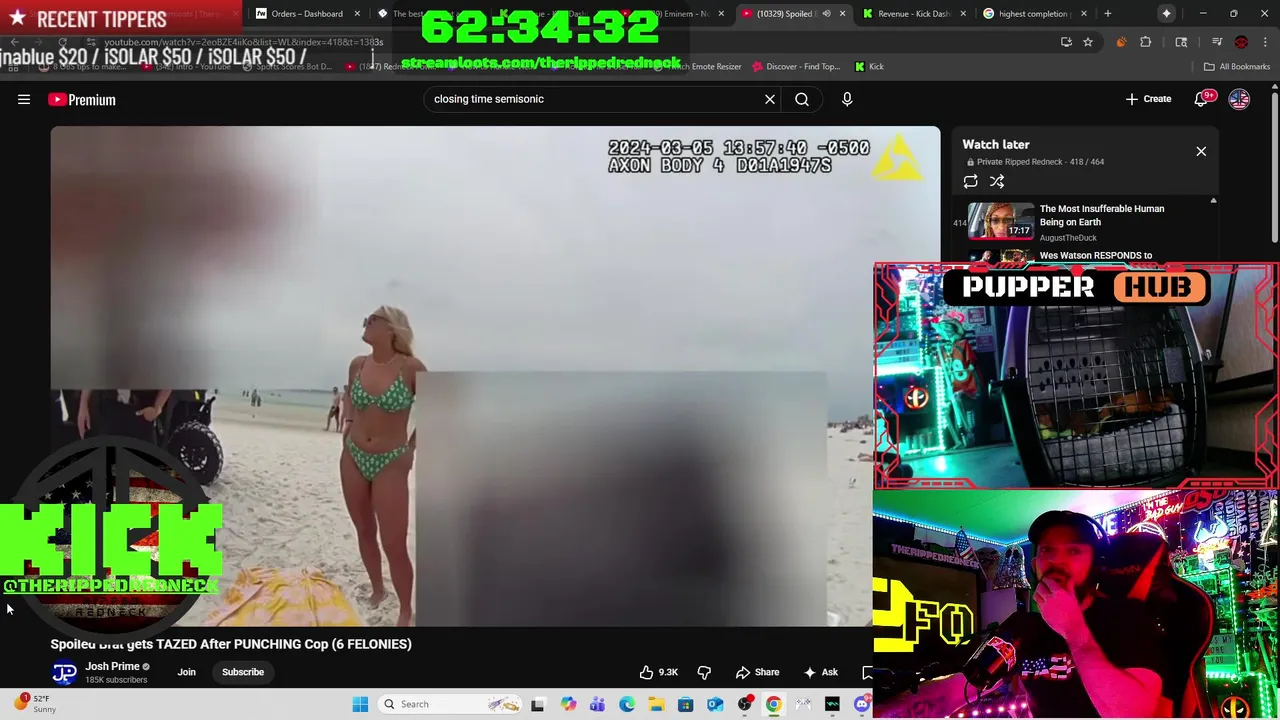Close the Watch later playlist panel
This screenshot has height=720, width=1280.
1201,151
